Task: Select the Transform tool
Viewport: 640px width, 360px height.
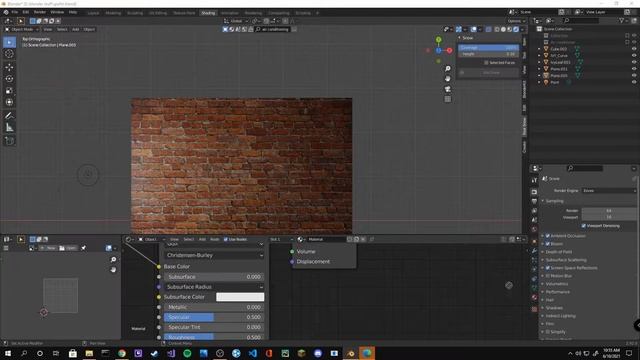Action: (x=9, y=102)
